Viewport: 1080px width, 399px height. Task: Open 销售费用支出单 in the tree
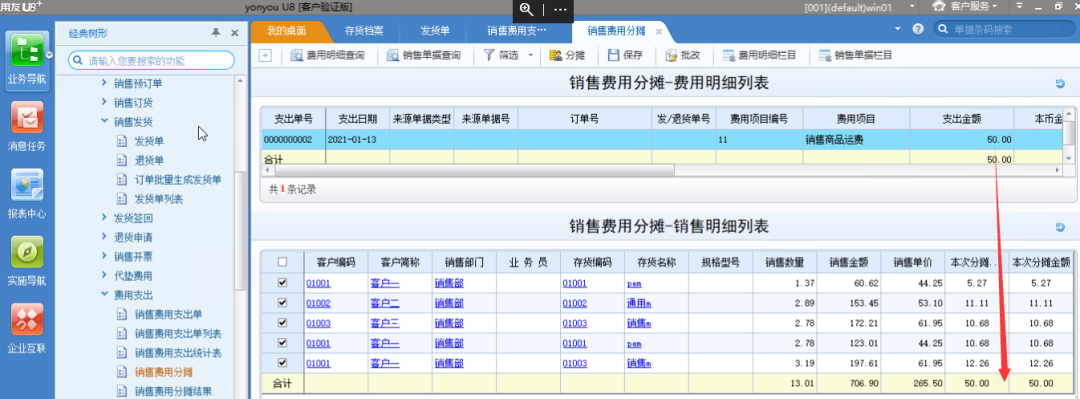[168, 314]
